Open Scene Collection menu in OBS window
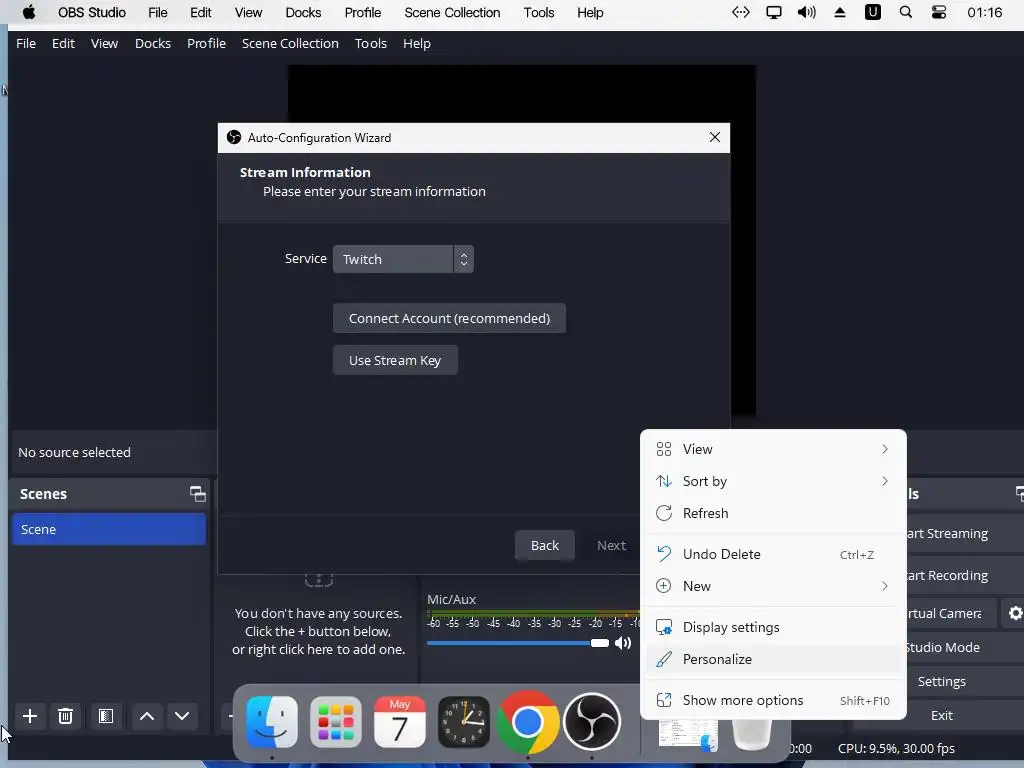This screenshot has width=1024, height=768. click(290, 43)
